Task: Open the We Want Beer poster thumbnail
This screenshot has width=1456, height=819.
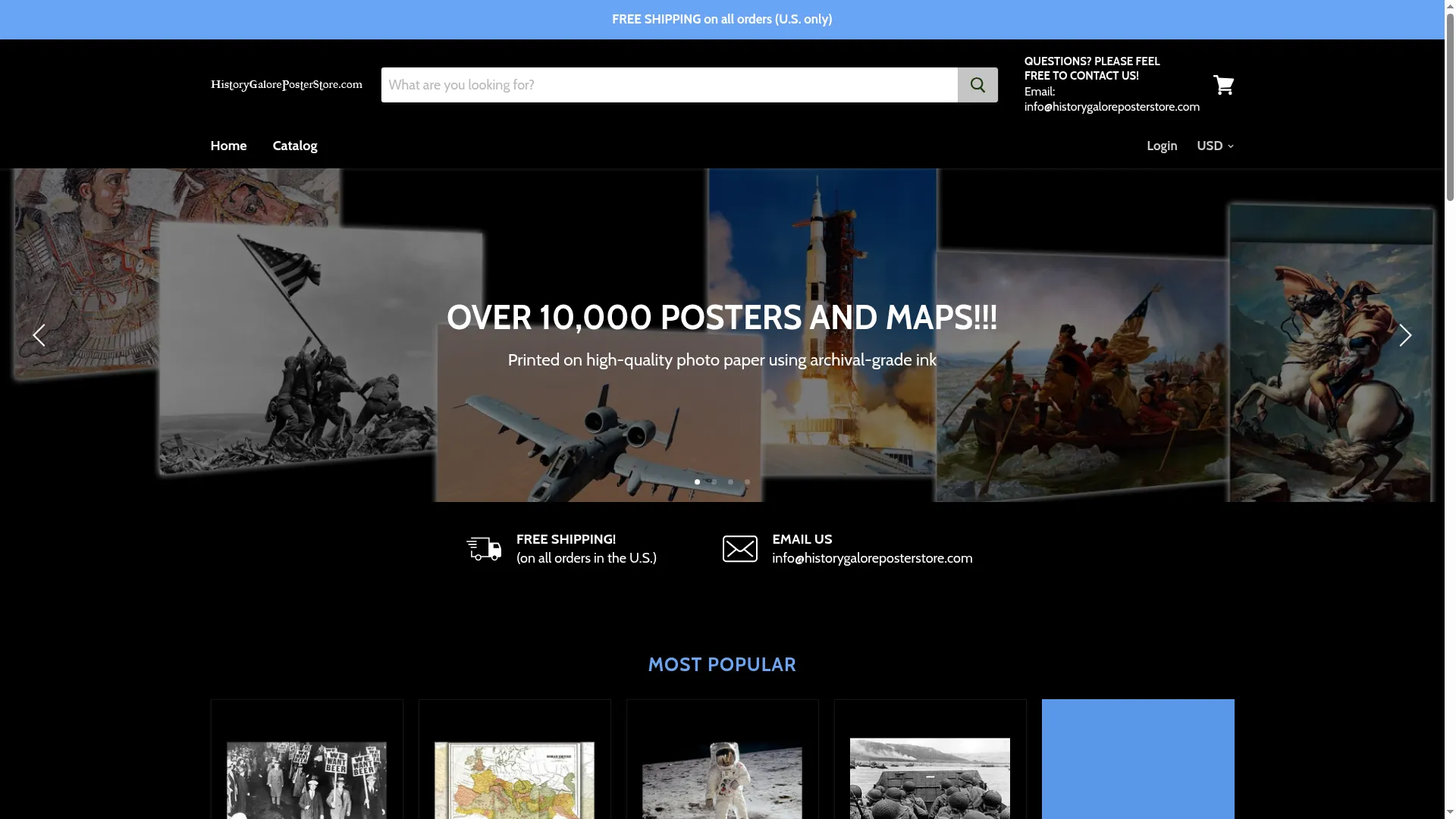Action: tap(306, 780)
